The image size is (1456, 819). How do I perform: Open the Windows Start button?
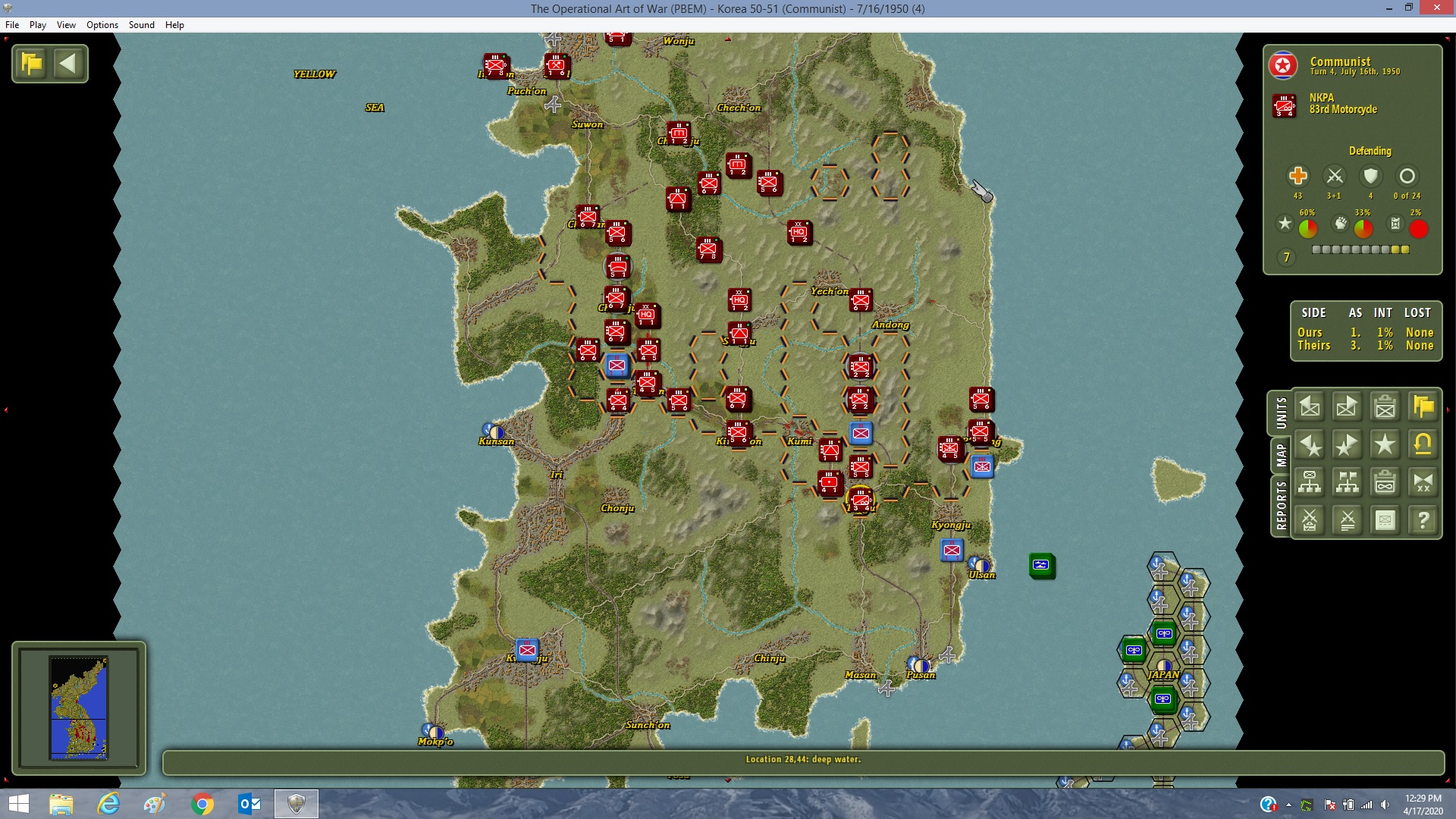pos(18,804)
